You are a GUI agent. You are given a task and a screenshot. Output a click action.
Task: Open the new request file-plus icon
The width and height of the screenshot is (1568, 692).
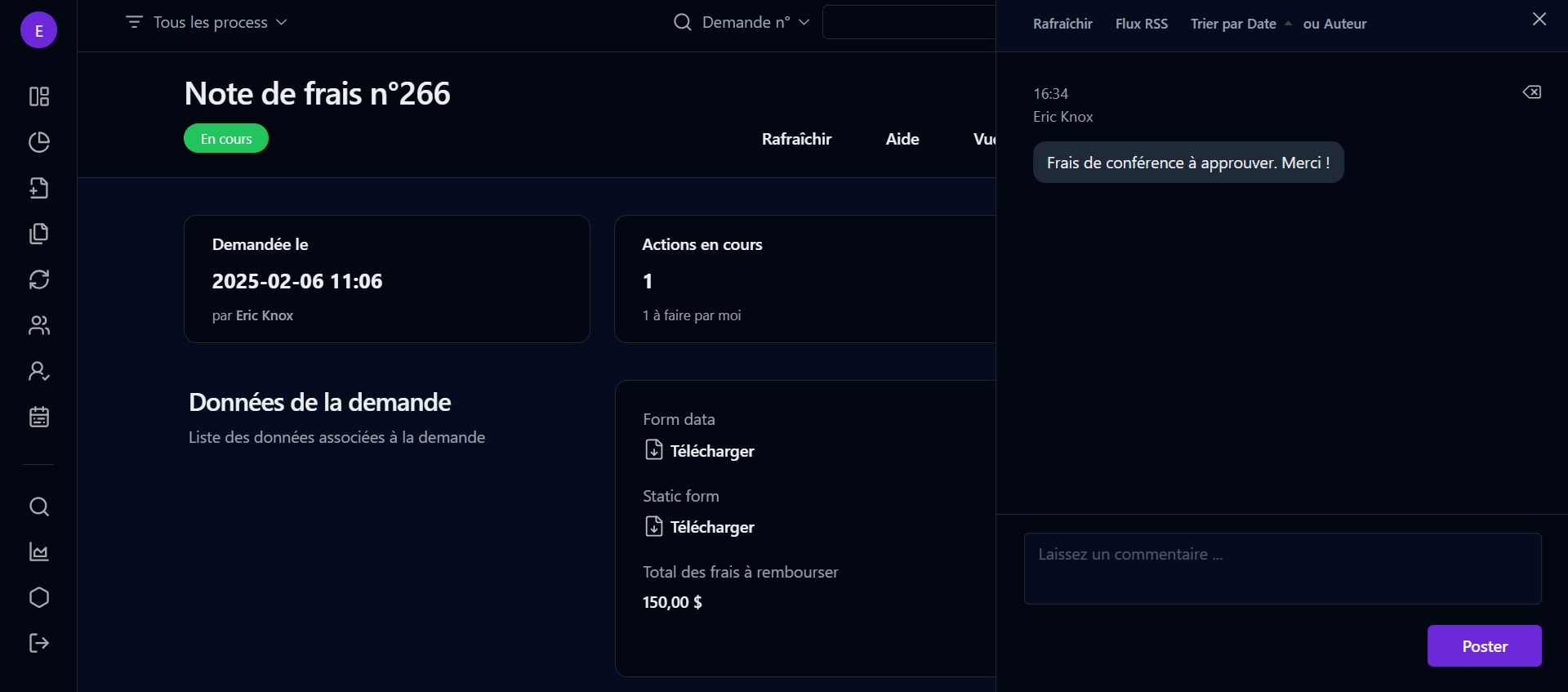pyautogui.click(x=39, y=188)
